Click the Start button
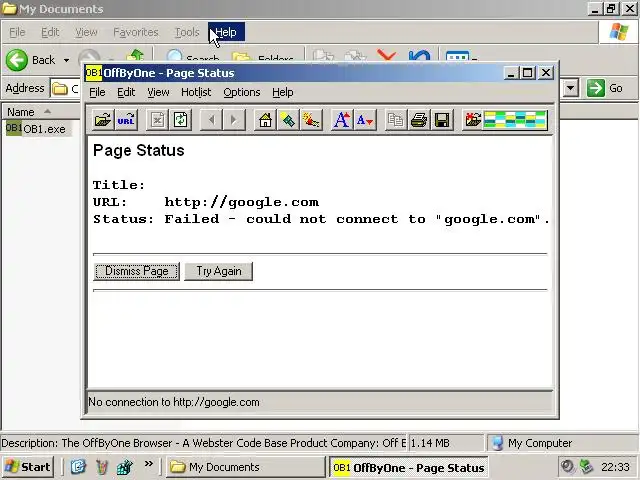640x480 pixels. click(28, 467)
